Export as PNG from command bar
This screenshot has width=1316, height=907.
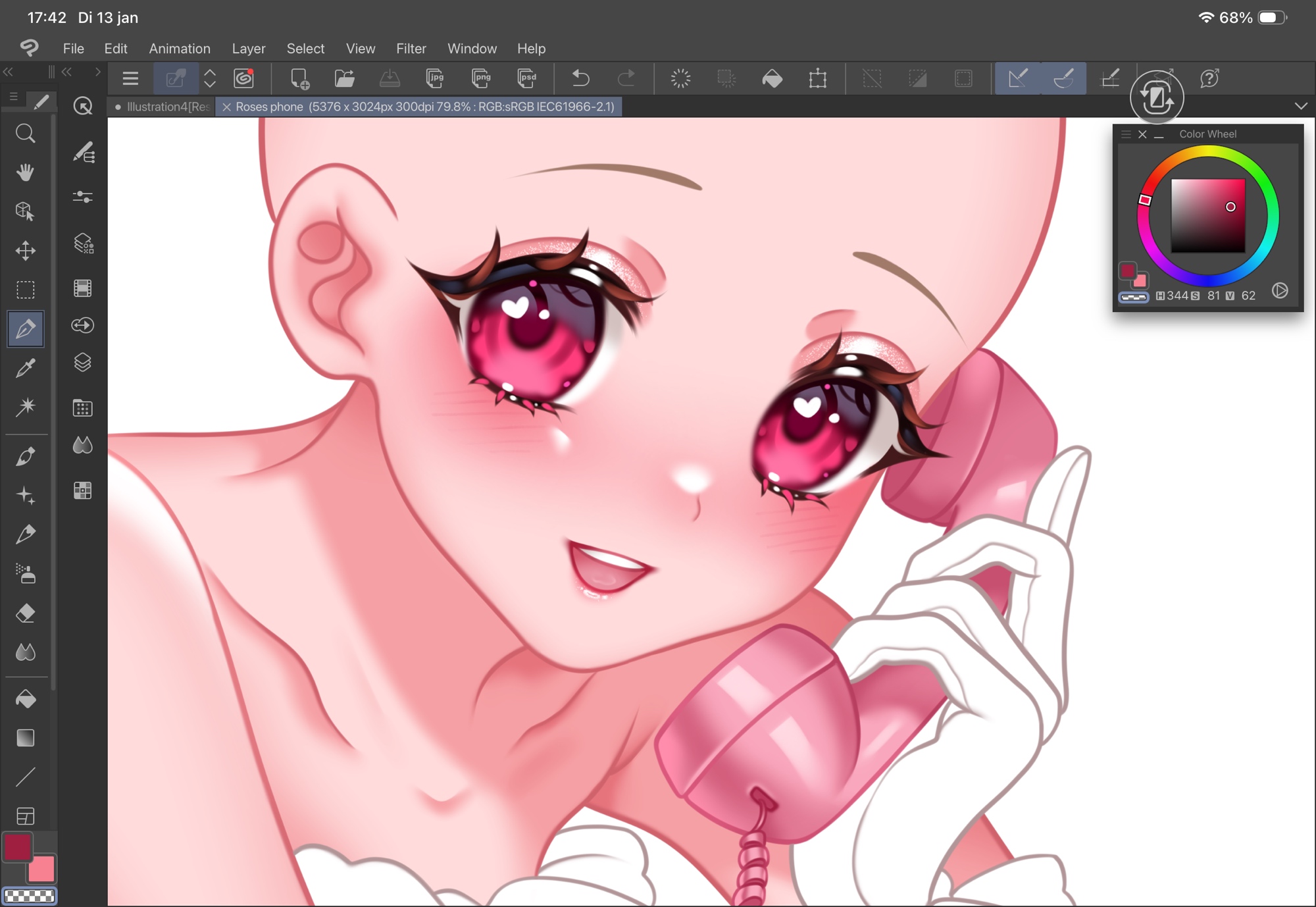(481, 79)
